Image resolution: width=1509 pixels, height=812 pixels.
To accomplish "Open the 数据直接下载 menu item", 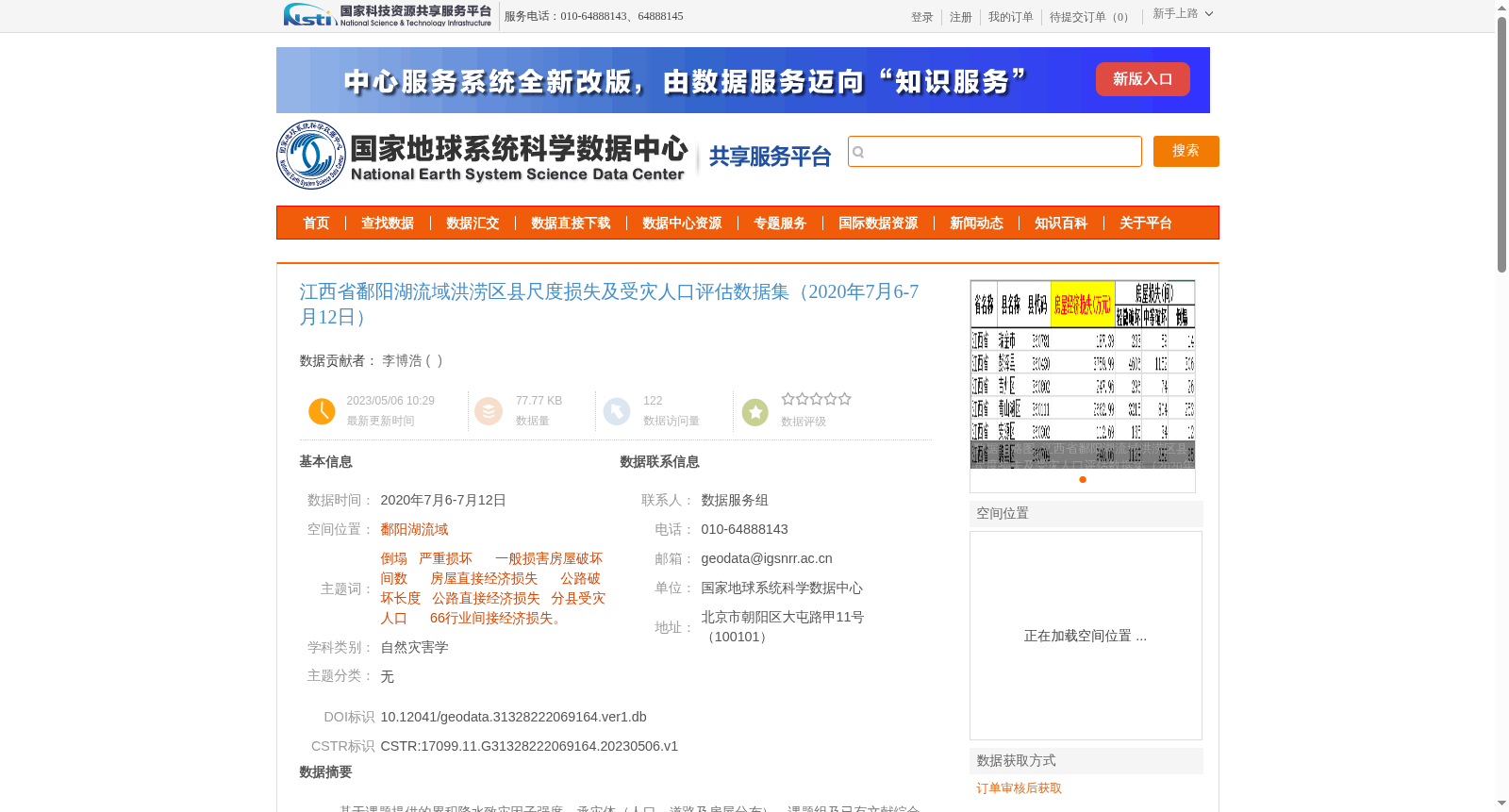I will coord(571,224).
